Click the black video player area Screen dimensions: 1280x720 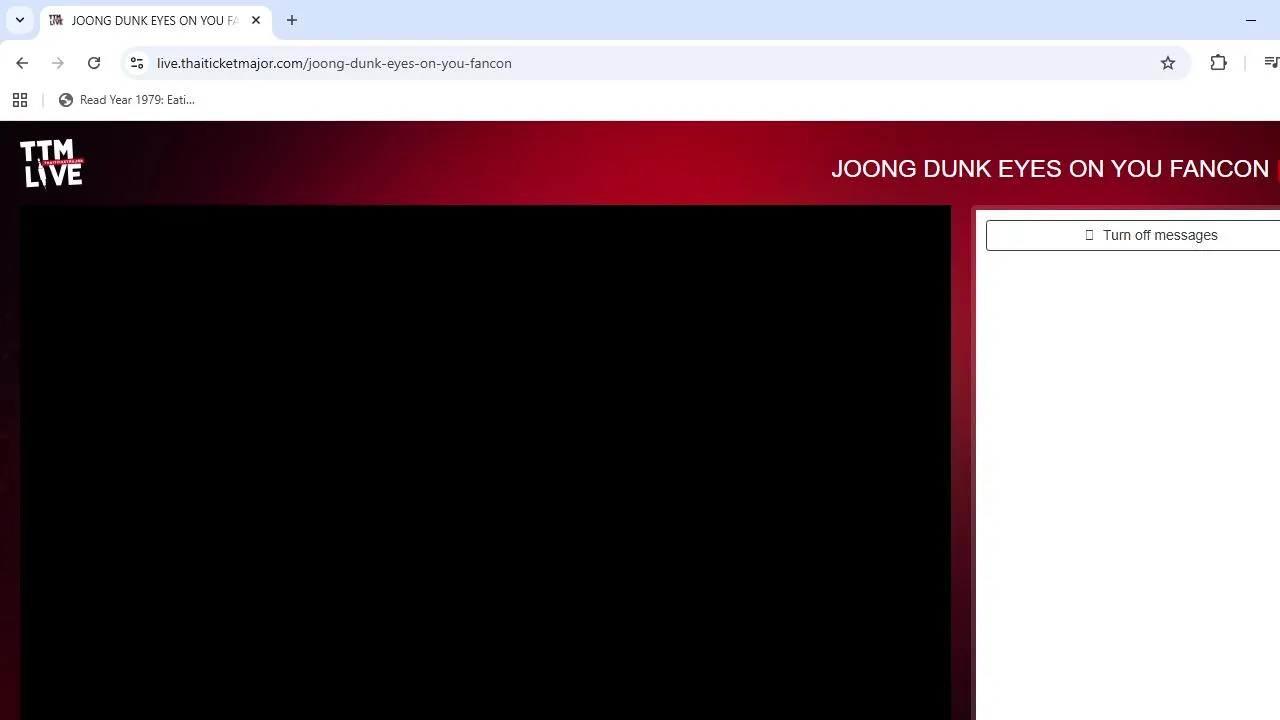(485, 462)
